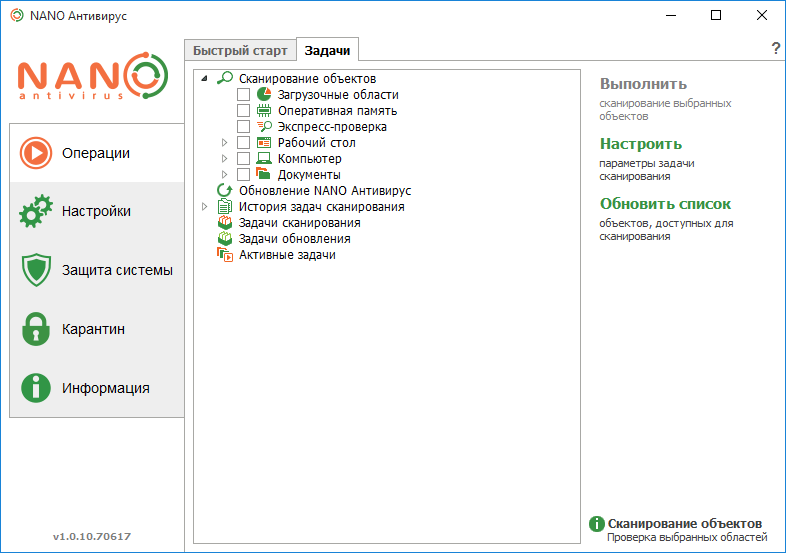Click the История задач сканирования icon

click(225, 207)
